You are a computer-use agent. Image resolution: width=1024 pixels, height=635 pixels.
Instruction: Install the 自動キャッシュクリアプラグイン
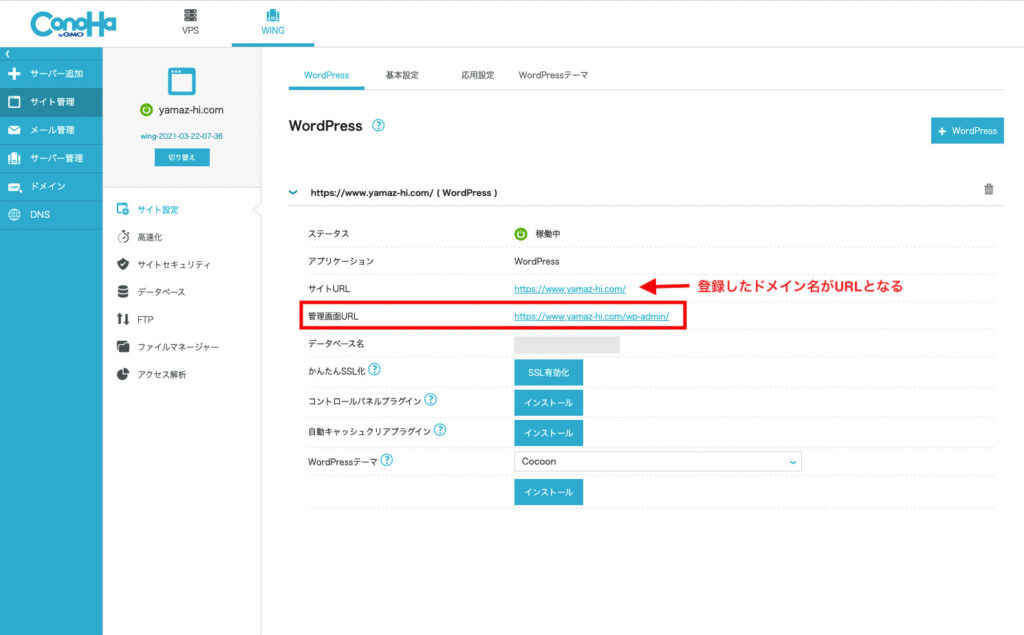(549, 432)
